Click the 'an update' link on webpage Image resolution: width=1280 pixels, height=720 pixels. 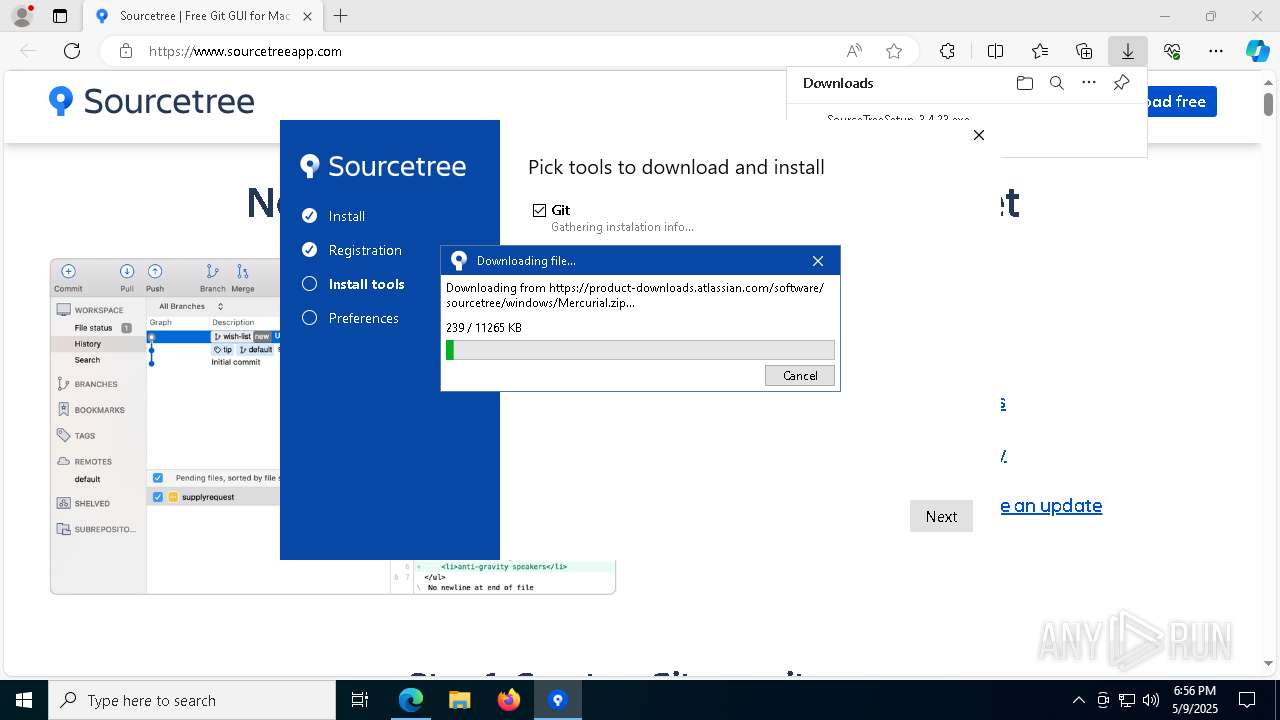coord(1051,506)
